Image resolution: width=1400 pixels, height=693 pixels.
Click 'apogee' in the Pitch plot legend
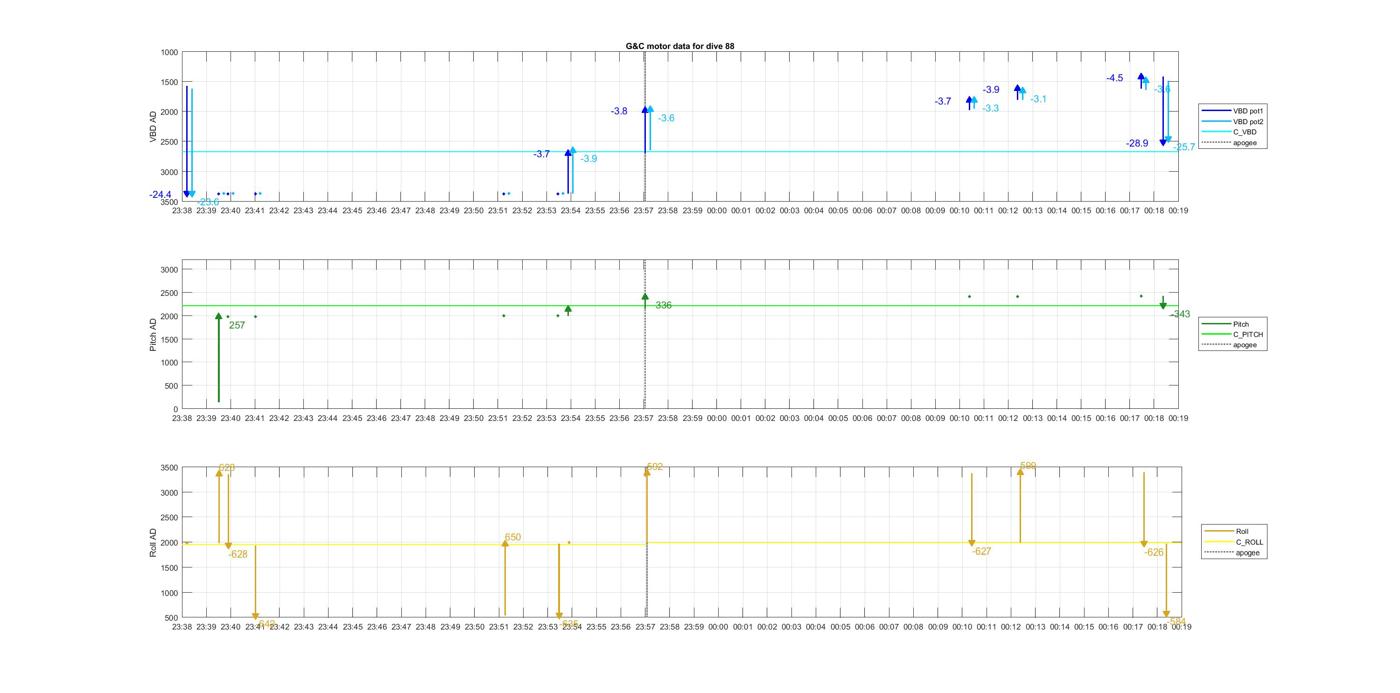coord(1245,344)
